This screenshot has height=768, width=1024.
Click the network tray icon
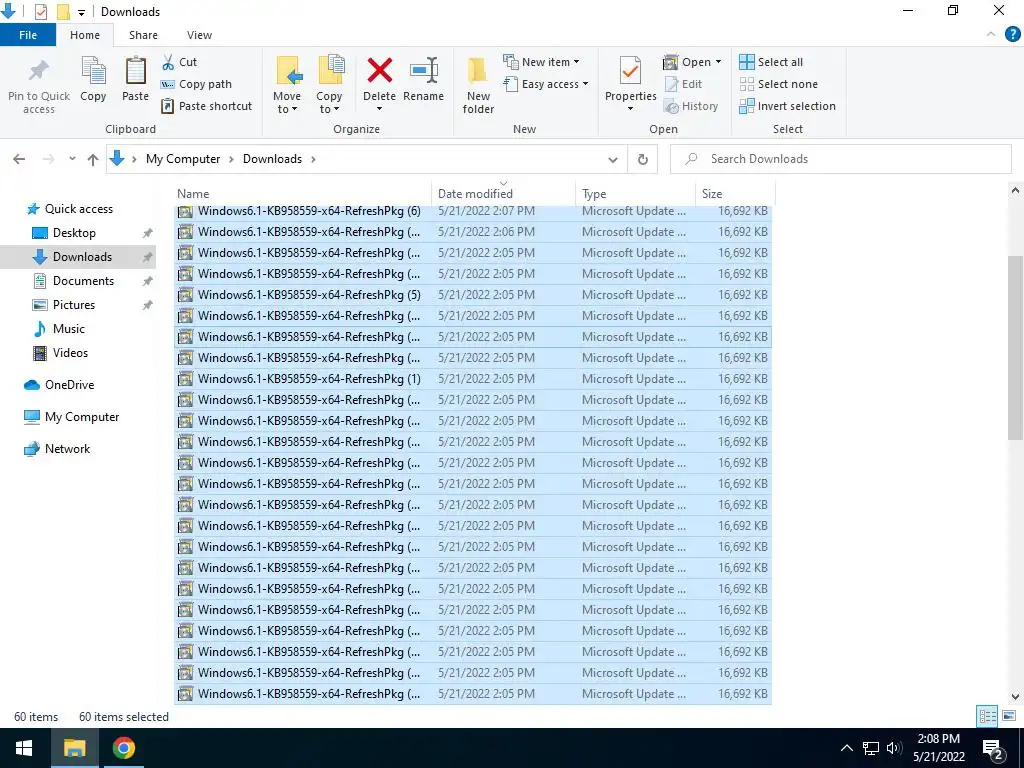871,748
